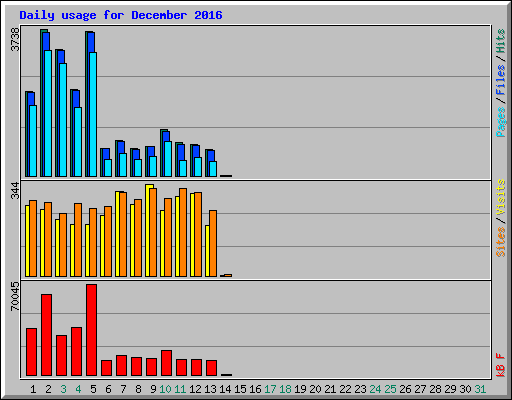512x400 pixels.
Task: Click day 22 on the x-axis
Action: pos(345,389)
